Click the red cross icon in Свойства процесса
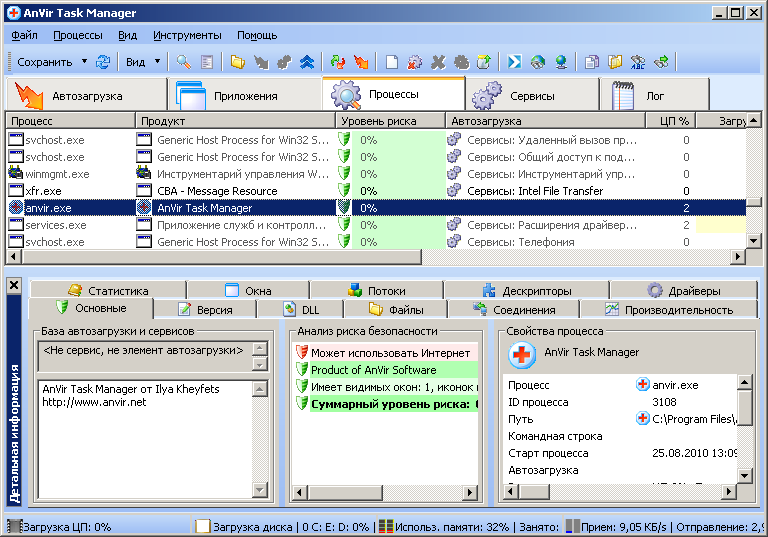The image size is (768, 537). click(522, 354)
